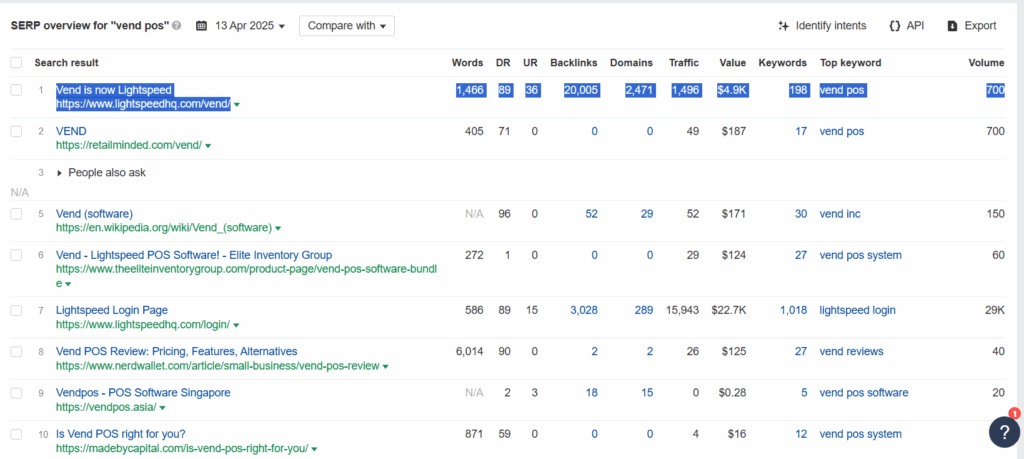
Task: Check the box for Vend is now Lightspeed row
Action: click(x=16, y=90)
